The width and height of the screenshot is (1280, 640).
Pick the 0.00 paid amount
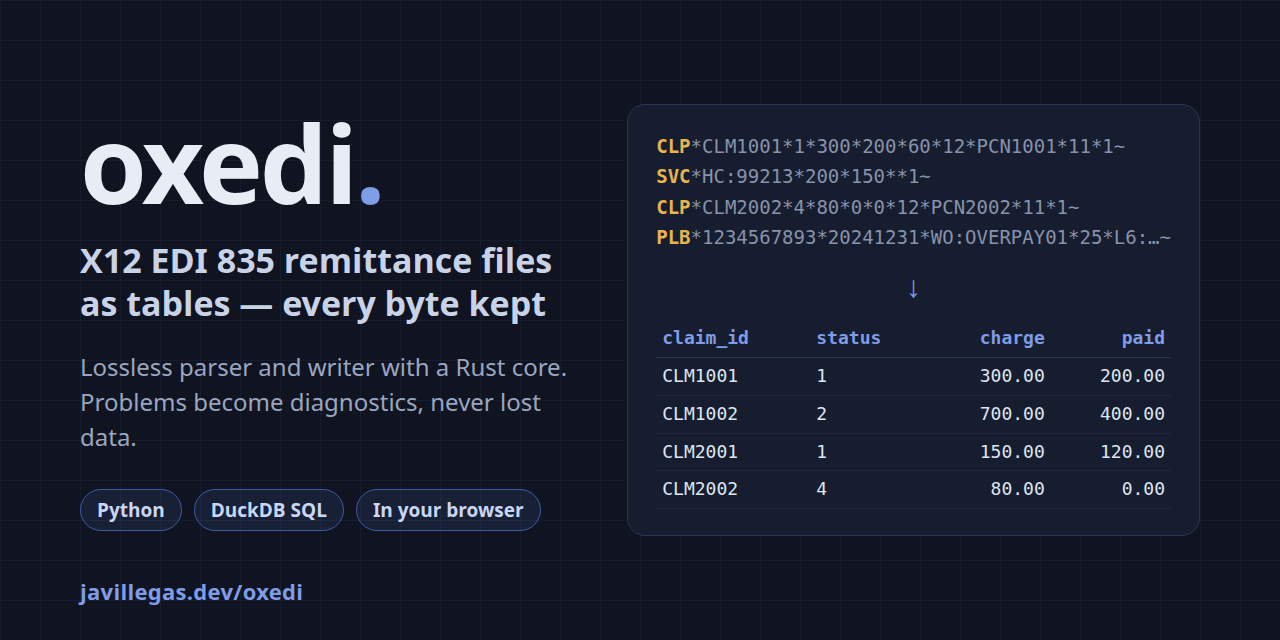[1143, 489]
